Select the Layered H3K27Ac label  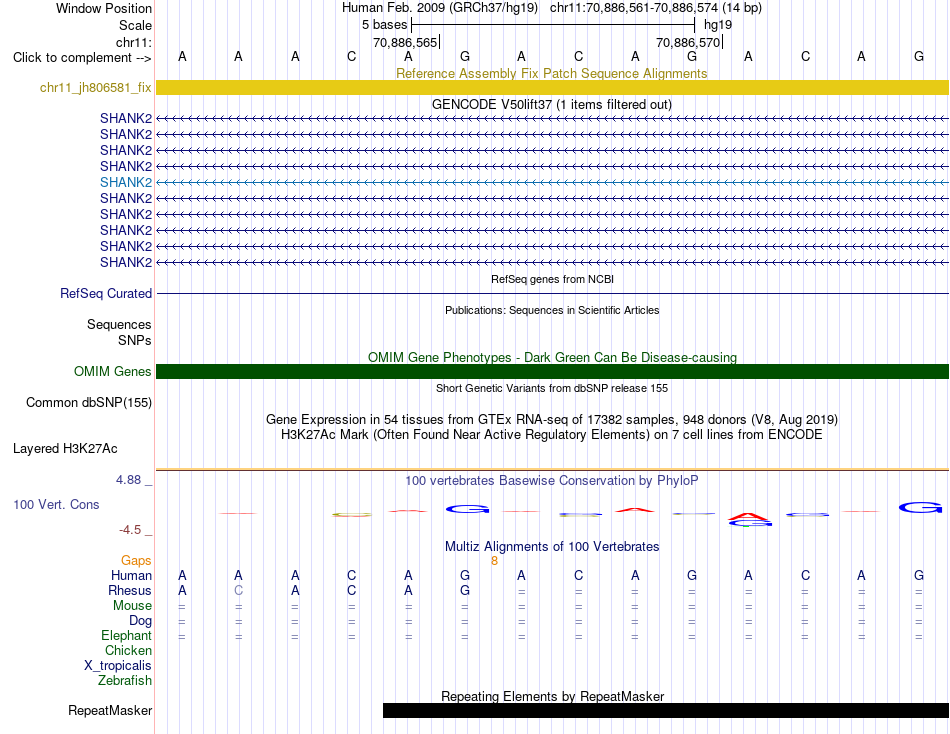click(x=65, y=449)
